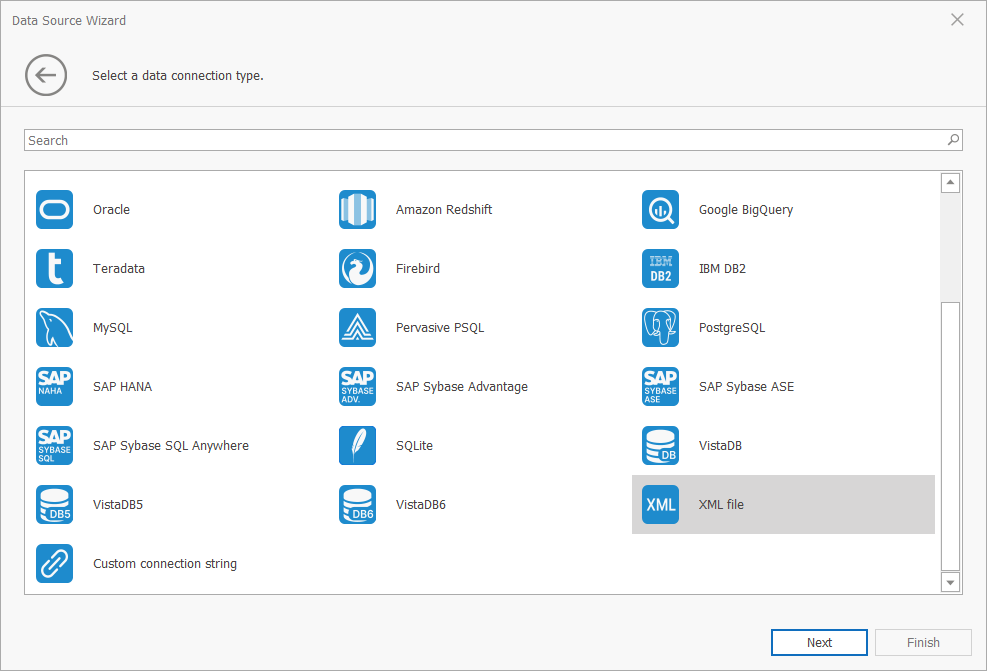This screenshot has width=987, height=671.
Task: Select the Oracle database icon
Action: (x=55, y=210)
